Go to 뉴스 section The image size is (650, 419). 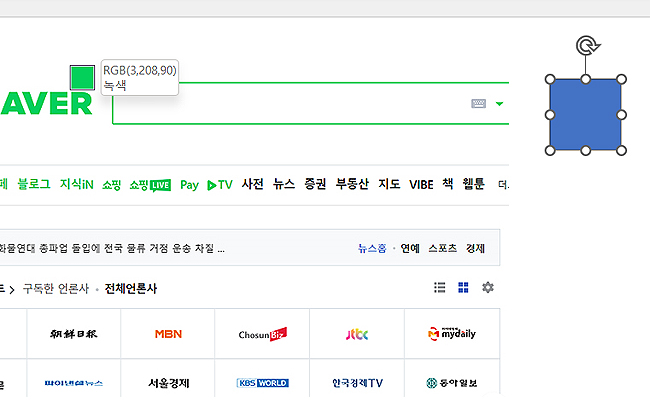click(284, 184)
